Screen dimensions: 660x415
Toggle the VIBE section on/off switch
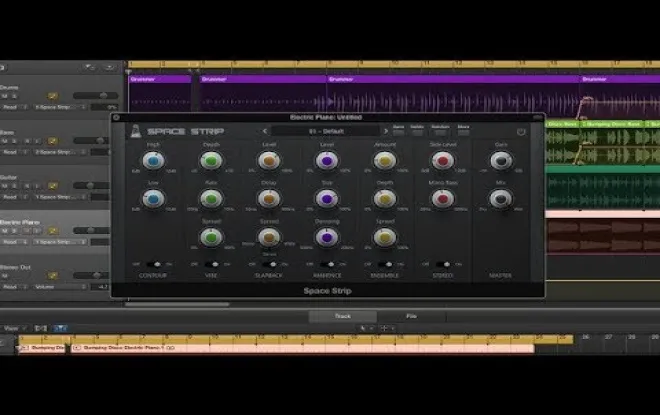[x=211, y=264]
